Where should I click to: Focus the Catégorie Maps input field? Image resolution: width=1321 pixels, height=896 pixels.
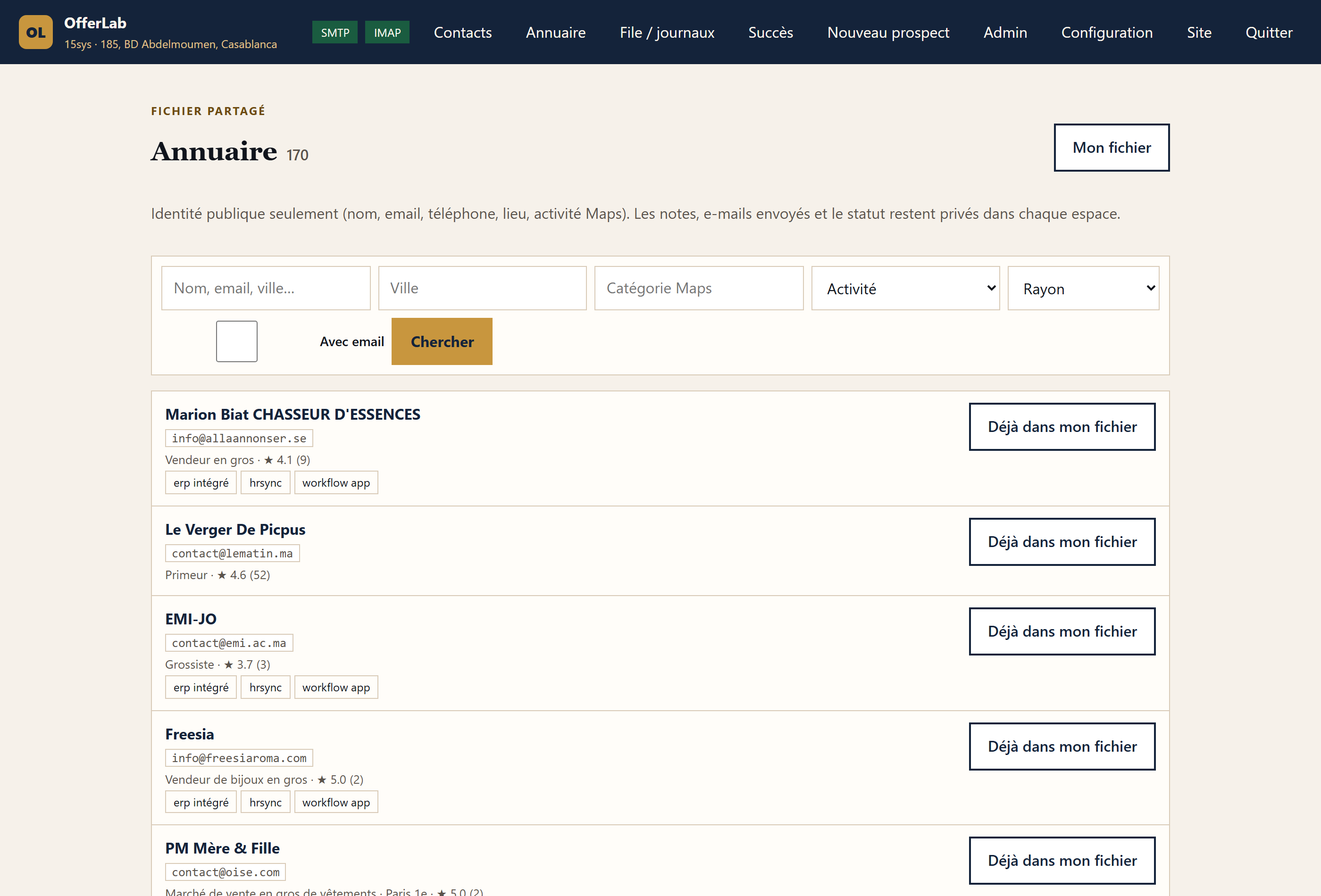click(x=699, y=288)
